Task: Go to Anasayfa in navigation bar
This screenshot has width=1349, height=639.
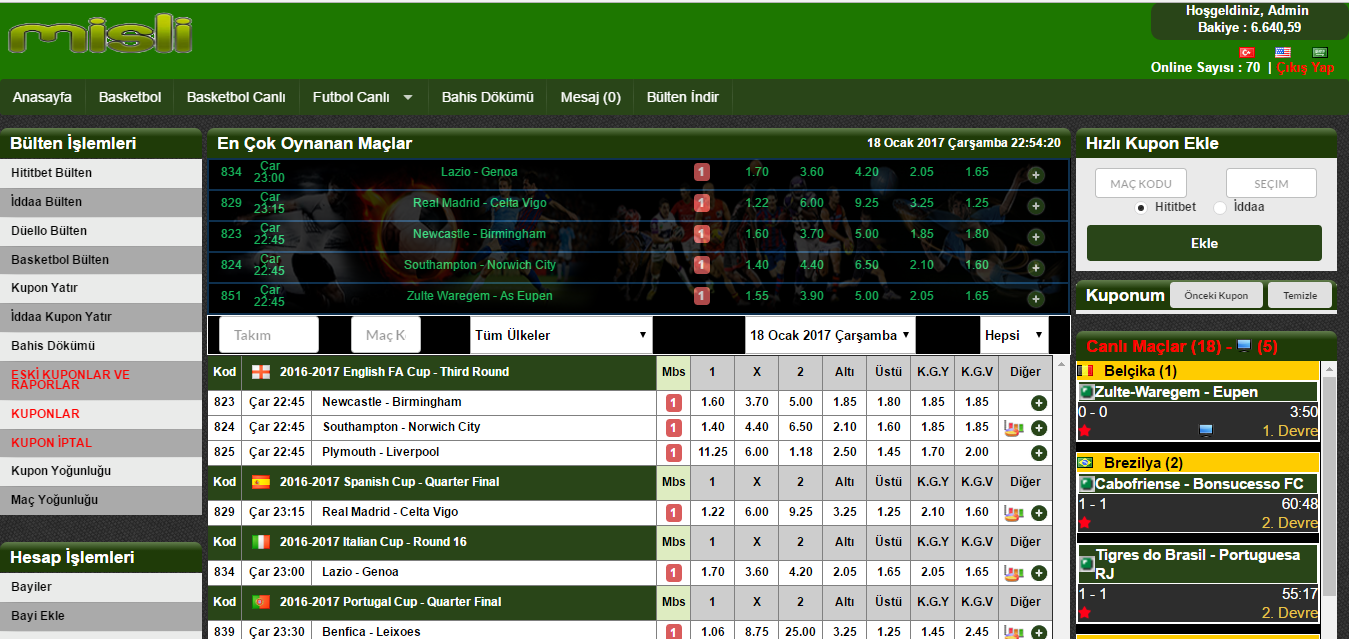Action: coord(42,97)
